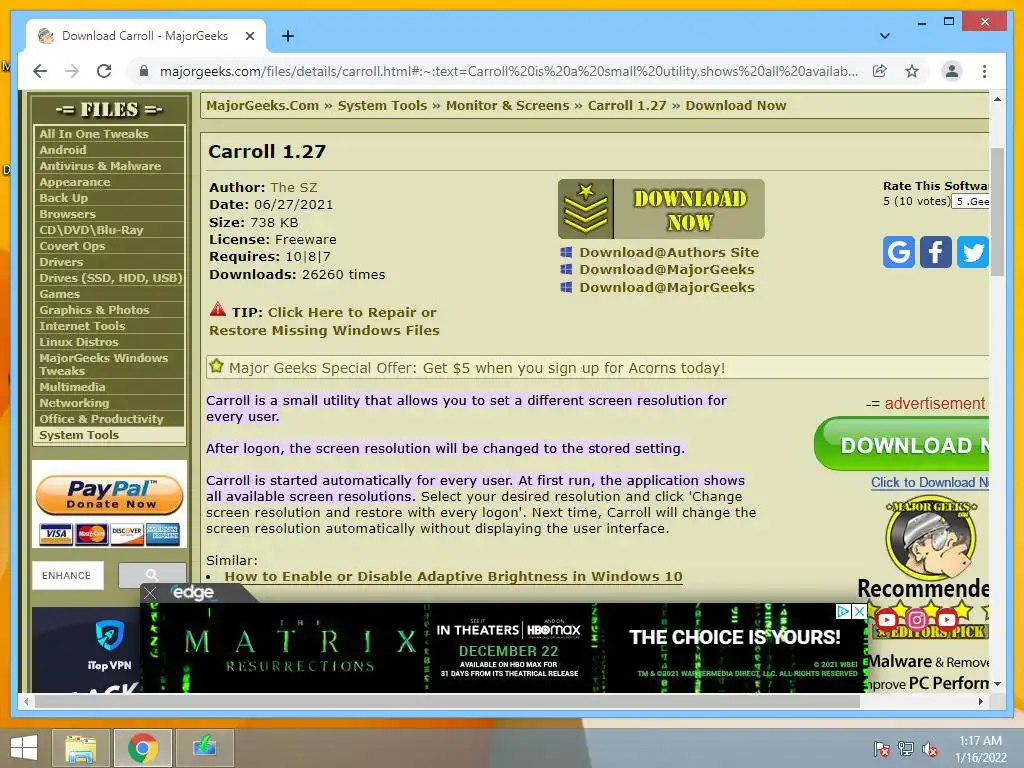This screenshot has height=768, width=1024.
Task: Open CD\DVD\Blu-Ray category
Action: (x=109, y=230)
